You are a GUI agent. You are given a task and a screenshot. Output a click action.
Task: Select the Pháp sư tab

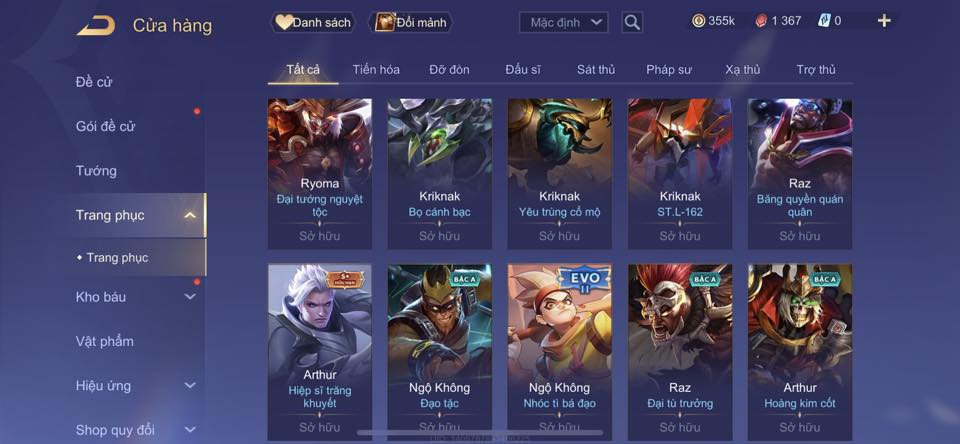[x=669, y=70]
